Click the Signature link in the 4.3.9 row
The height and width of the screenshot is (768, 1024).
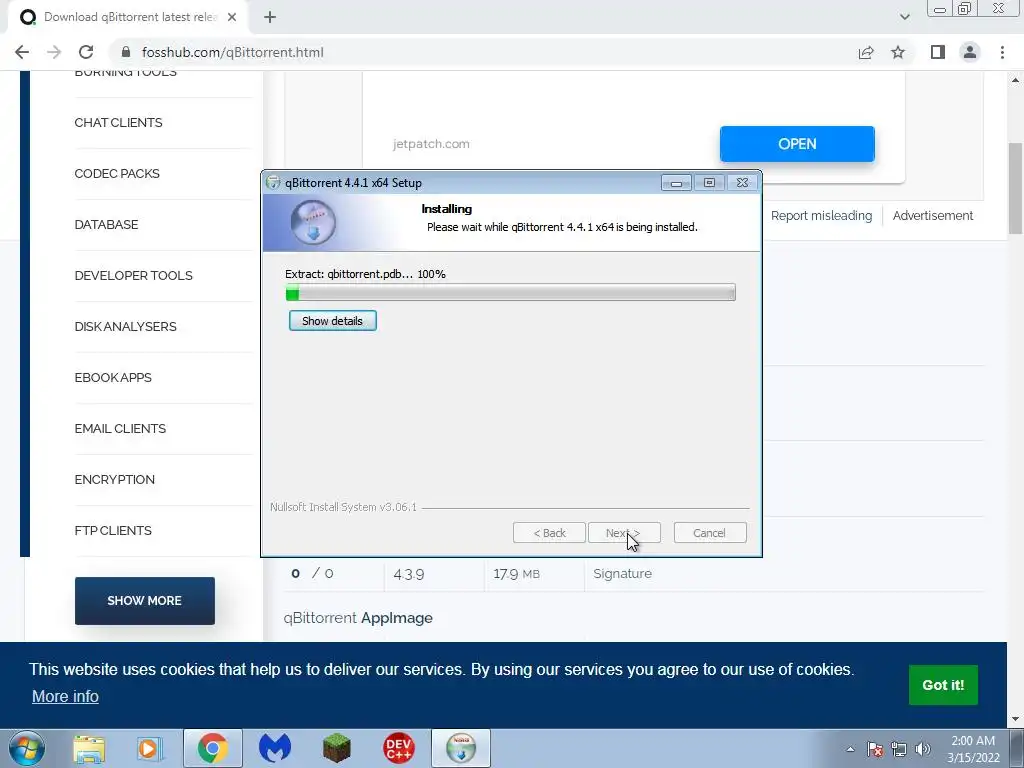[x=622, y=573]
